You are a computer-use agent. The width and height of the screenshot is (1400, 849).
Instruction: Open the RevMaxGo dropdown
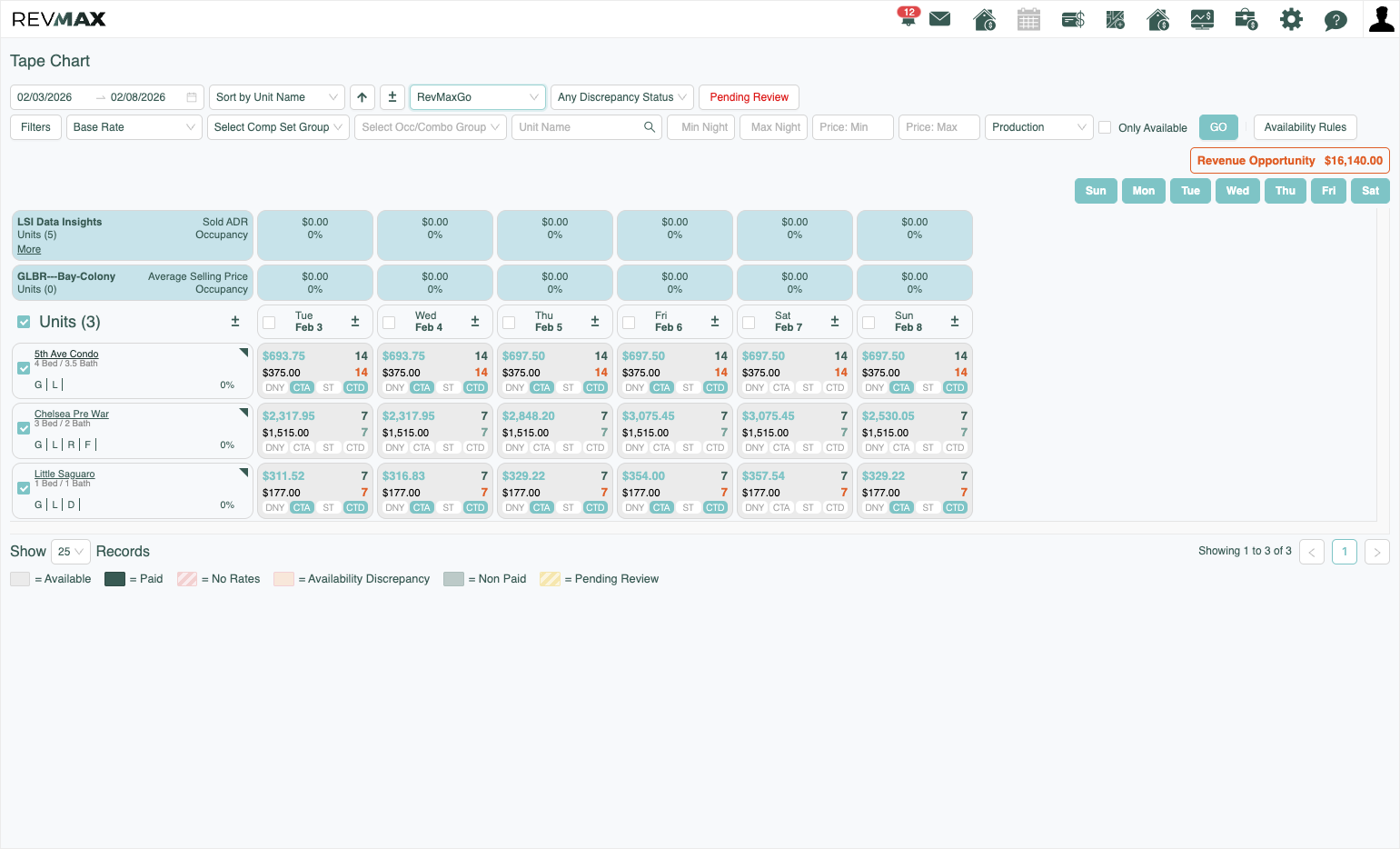pyautogui.click(x=478, y=97)
